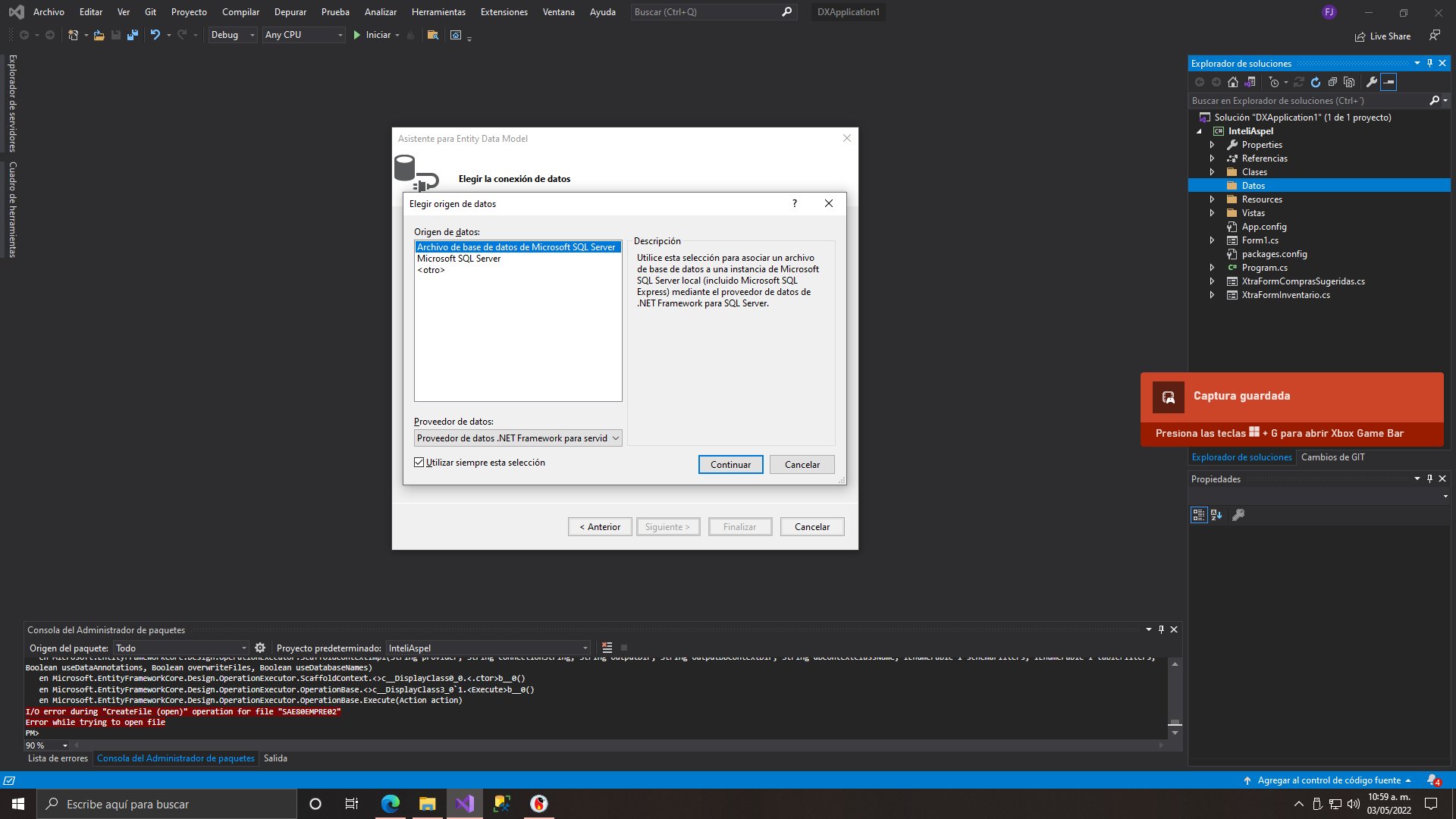Click the package console vertical scrollbar down arrow
The width and height of the screenshot is (1456, 819).
tap(1175, 733)
